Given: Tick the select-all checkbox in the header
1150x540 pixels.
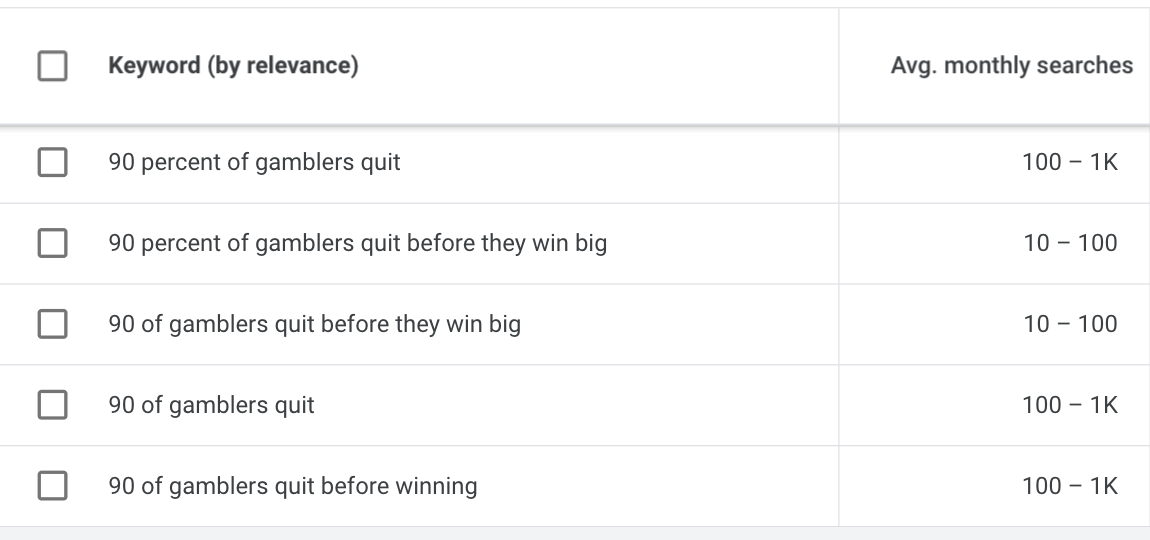Looking at the screenshot, I should tap(52, 67).
